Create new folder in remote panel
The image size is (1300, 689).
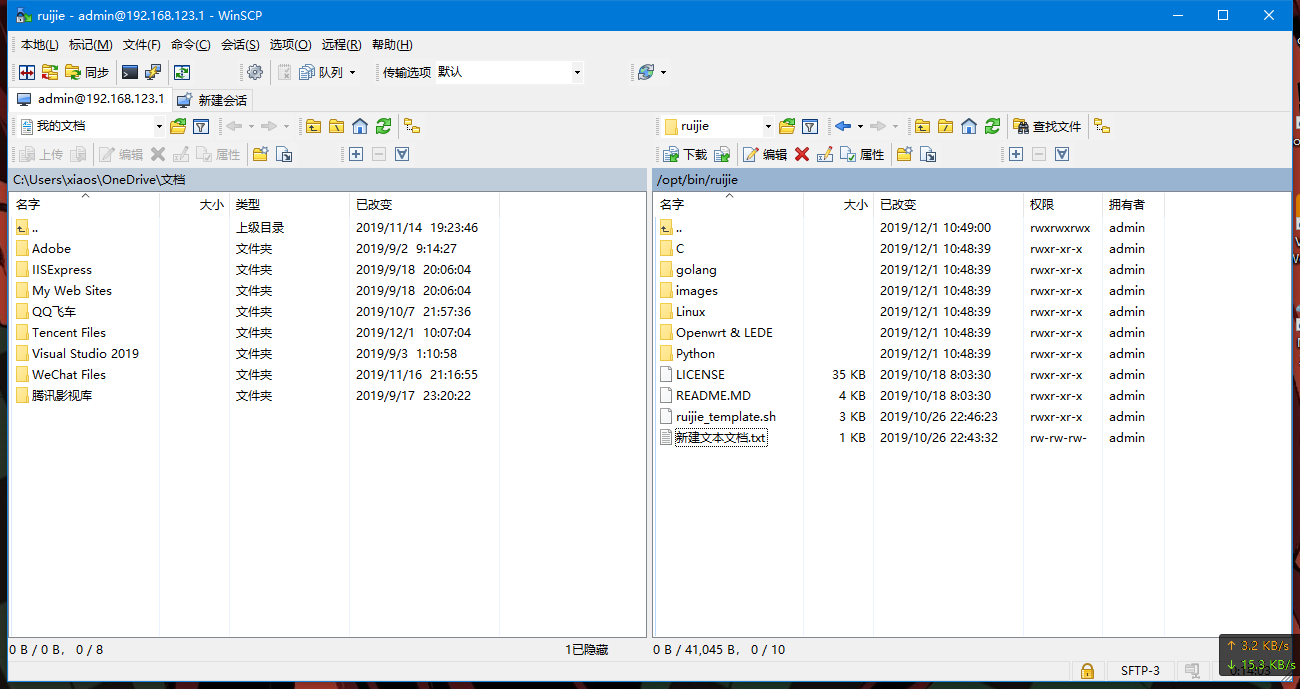click(904, 154)
